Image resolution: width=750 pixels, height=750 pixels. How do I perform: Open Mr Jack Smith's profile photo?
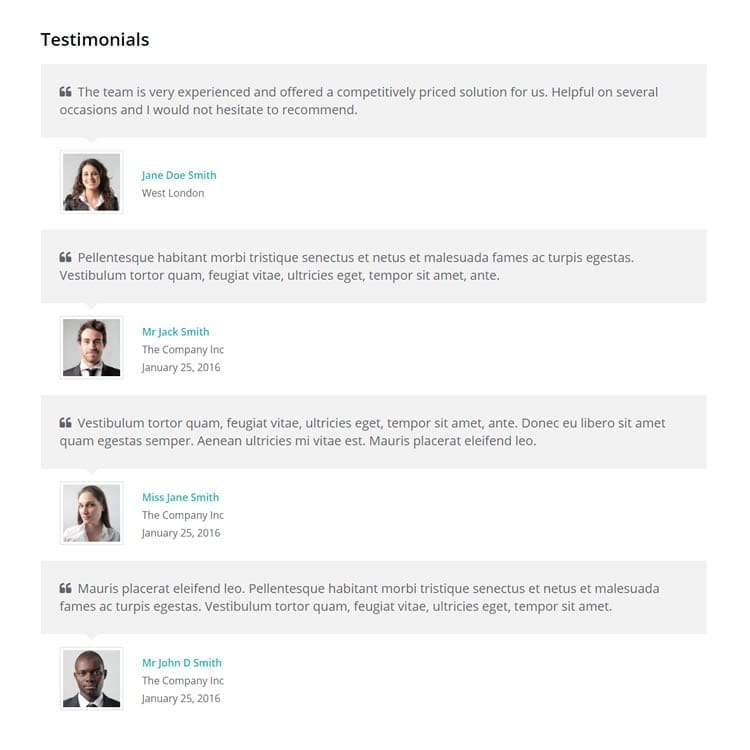(91, 347)
